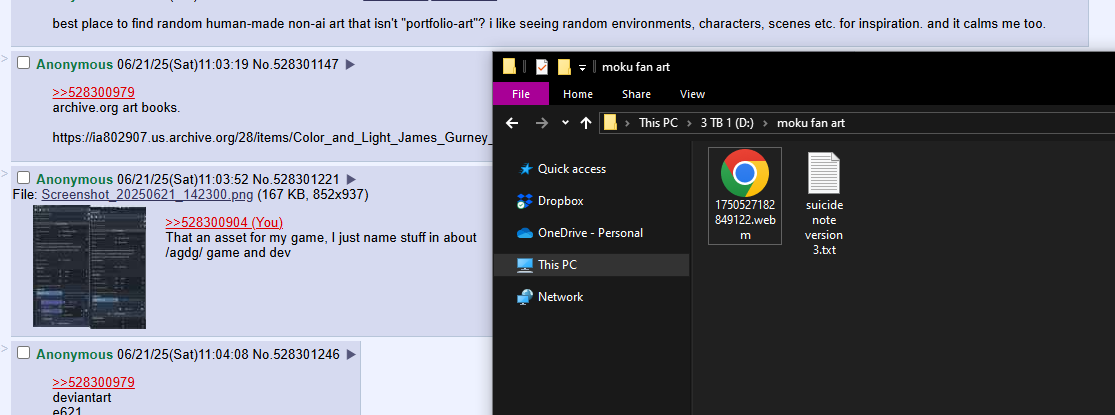
Task: Click post number No.528301147
Action: 296,65
